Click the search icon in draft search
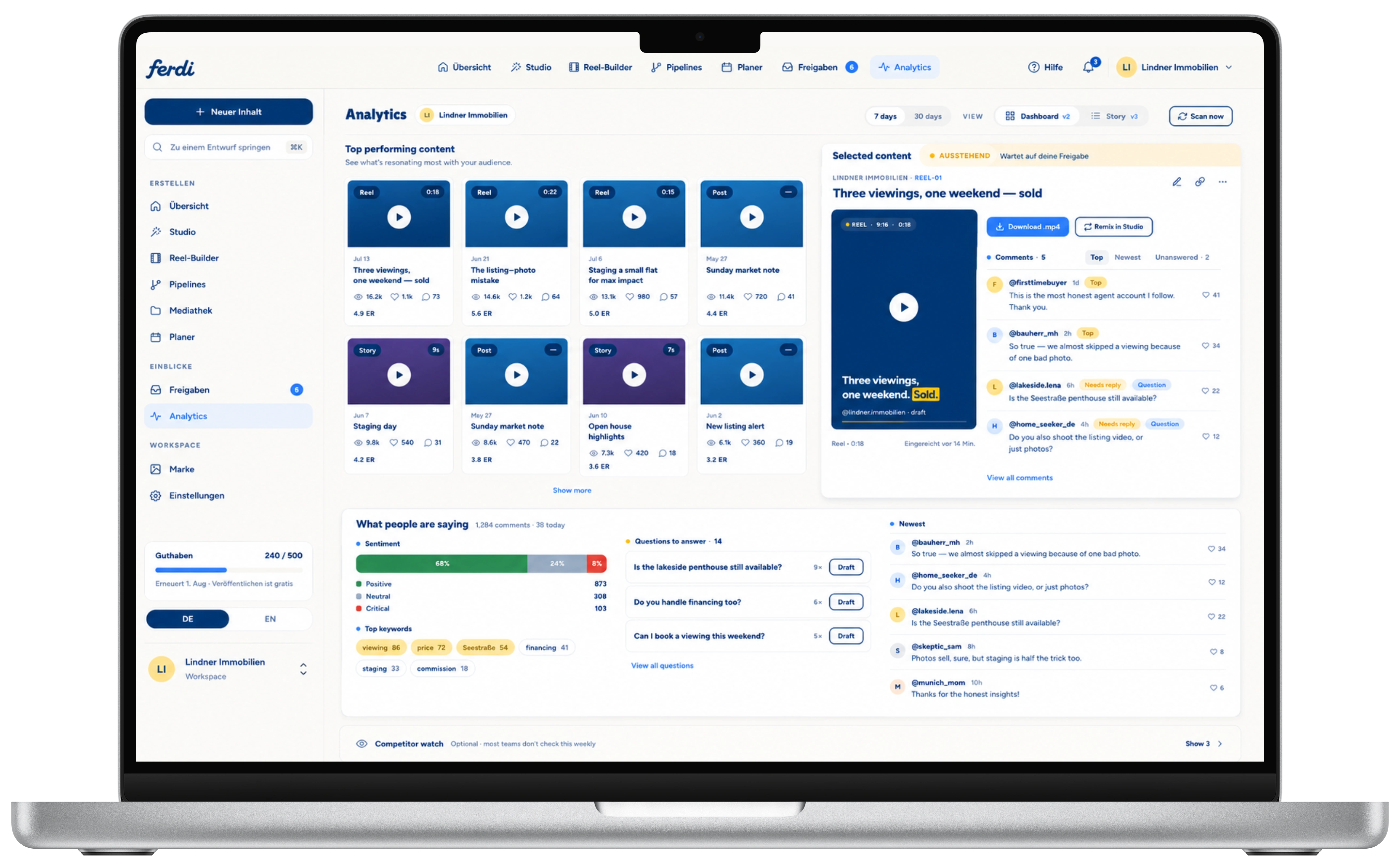This screenshot has width=1400, height=864. click(157, 147)
